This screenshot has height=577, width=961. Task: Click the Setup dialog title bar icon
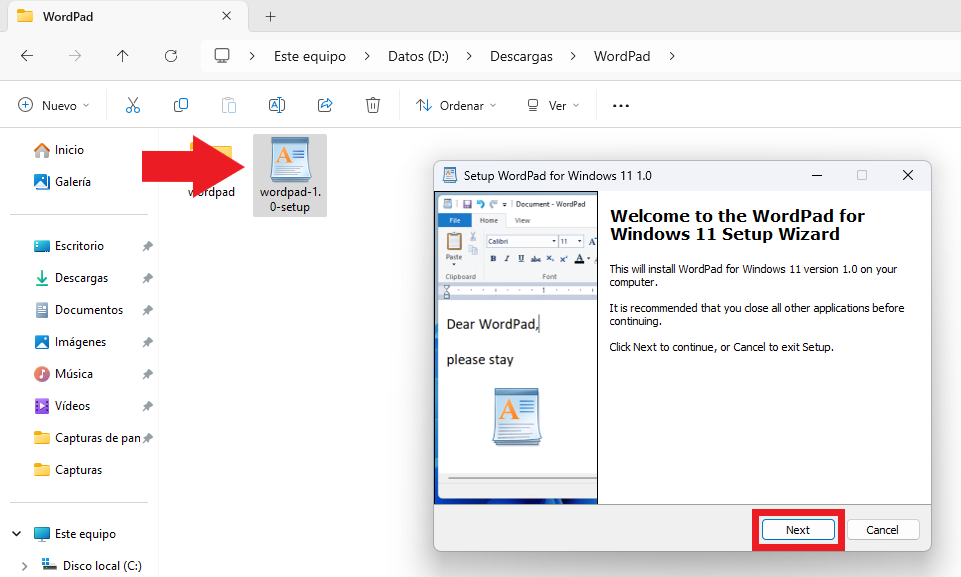pos(450,175)
